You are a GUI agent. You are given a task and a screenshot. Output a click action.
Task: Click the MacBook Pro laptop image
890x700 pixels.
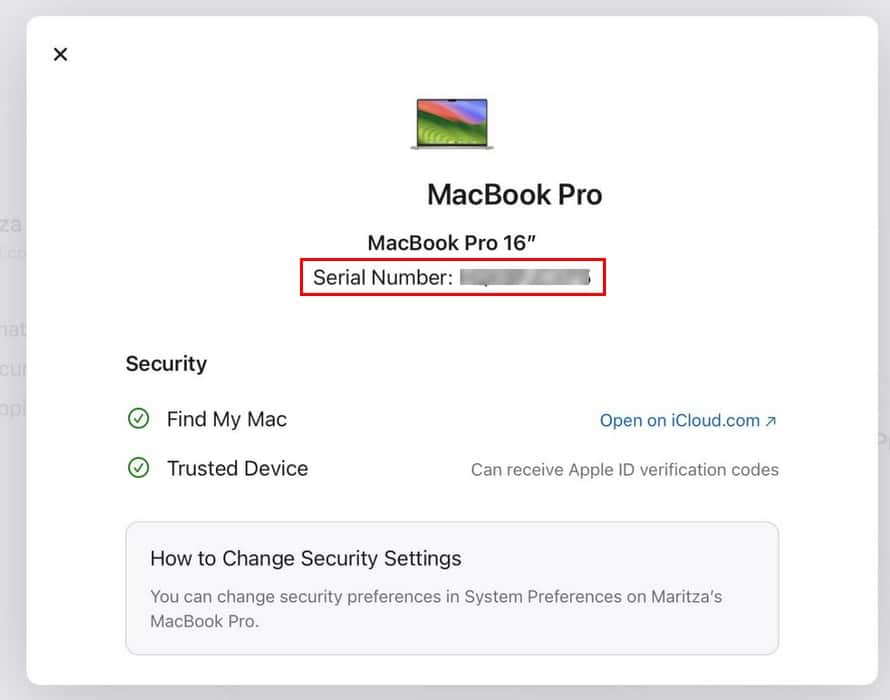(451, 124)
